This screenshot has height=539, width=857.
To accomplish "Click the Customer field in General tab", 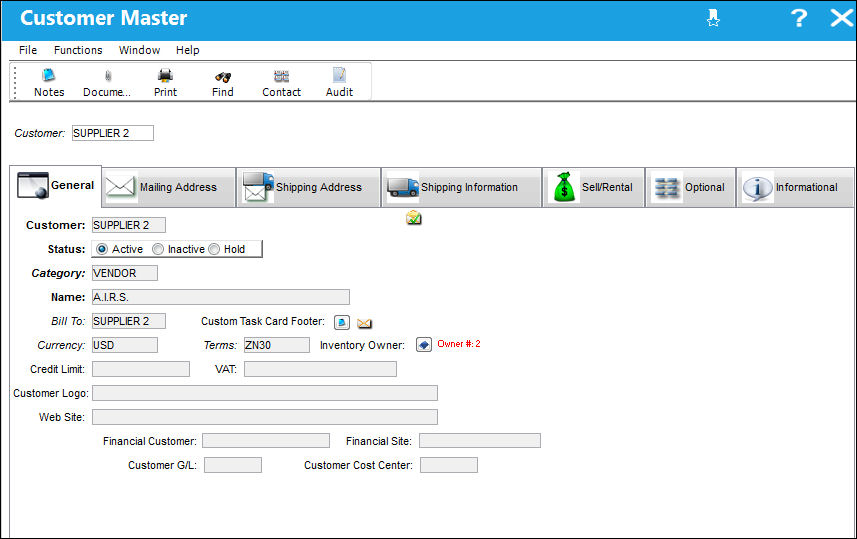I will tap(128, 225).
